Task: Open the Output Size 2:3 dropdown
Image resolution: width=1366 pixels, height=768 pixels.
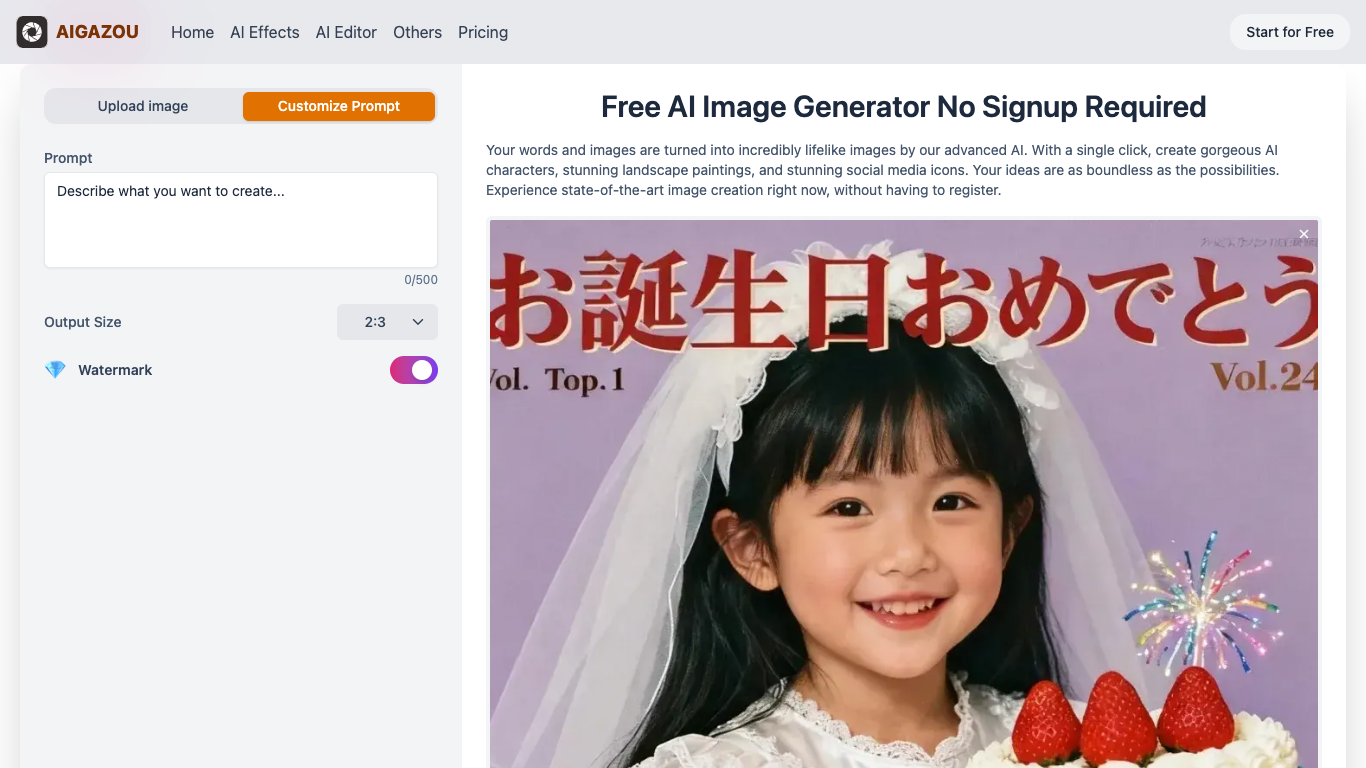Action: coord(387,322)
